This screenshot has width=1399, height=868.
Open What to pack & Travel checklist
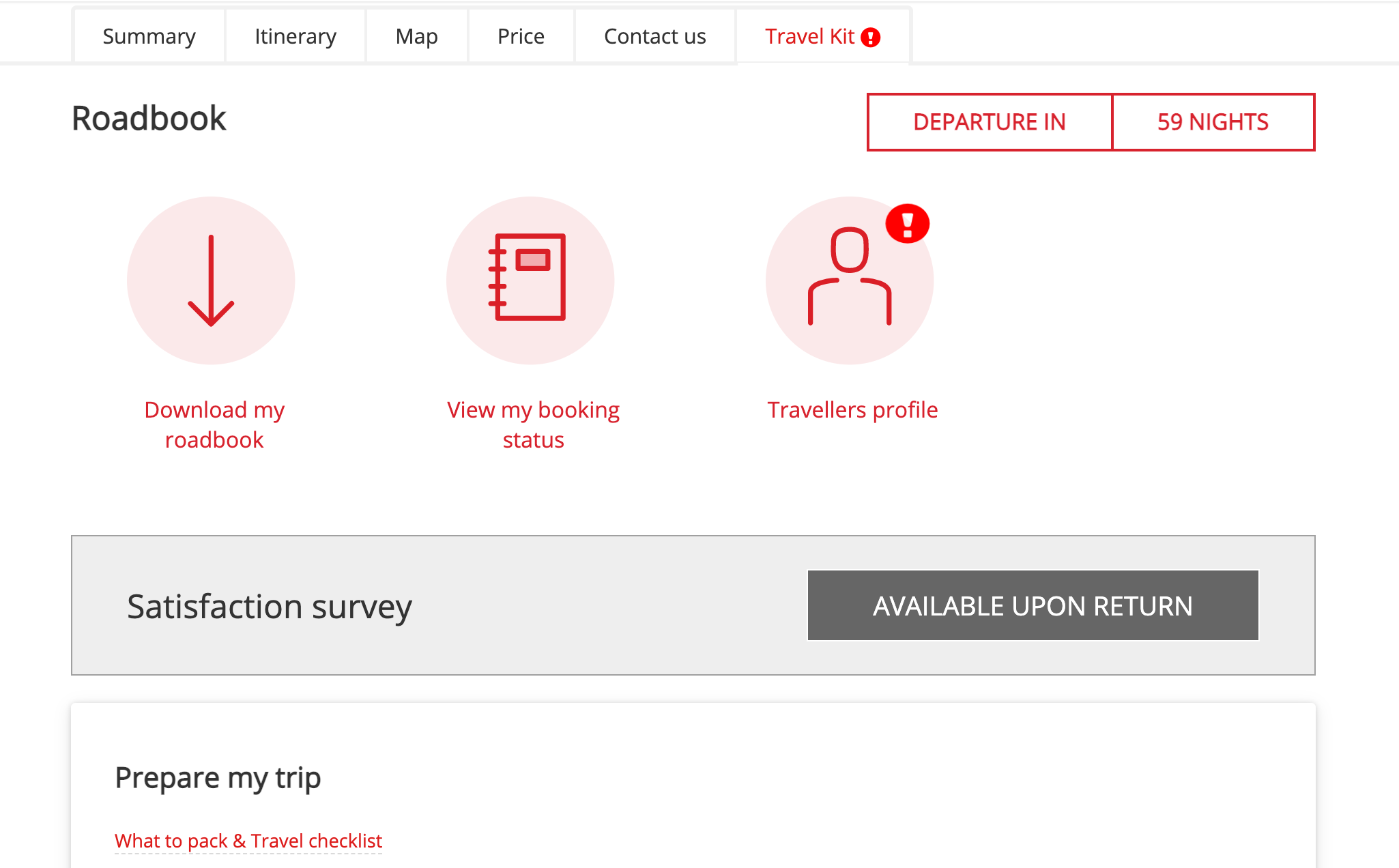point(248,841)
